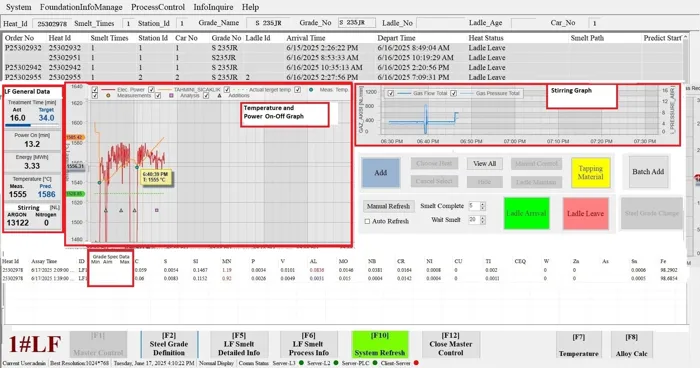Image resolution: width=700 pixels, height=368 pixels.
Task: Click the Manual Refresh button
Action: coord(388,206)
